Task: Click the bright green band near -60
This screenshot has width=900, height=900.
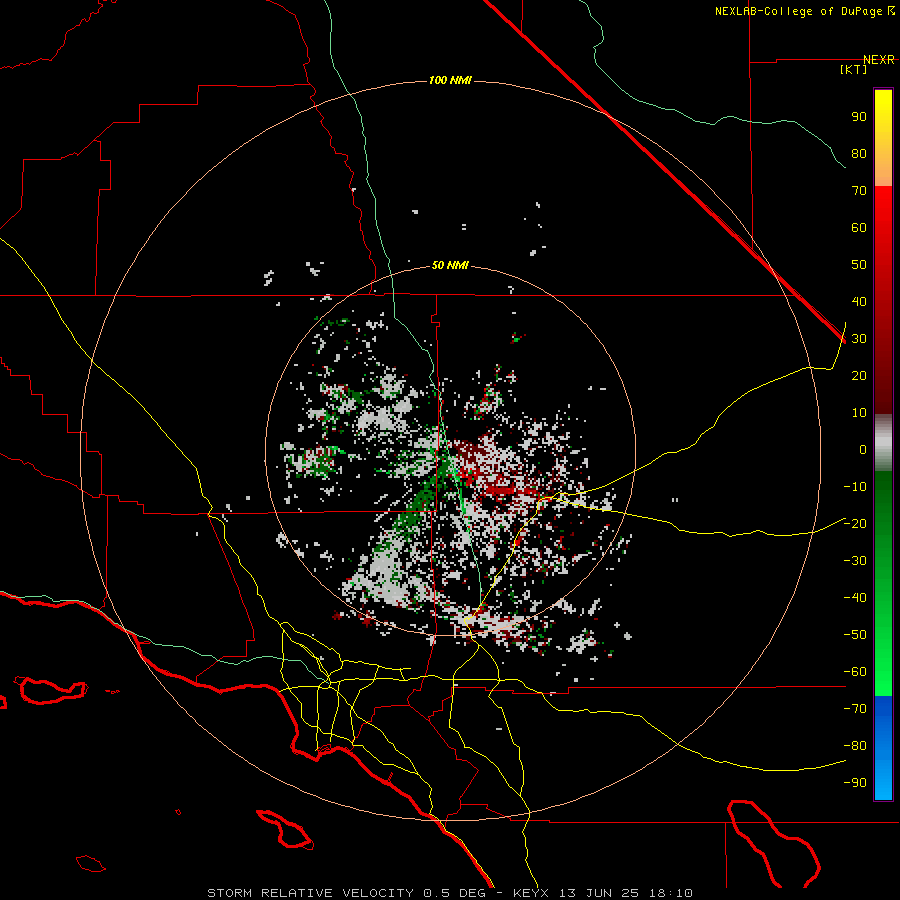Action: (x=883, y=677)
